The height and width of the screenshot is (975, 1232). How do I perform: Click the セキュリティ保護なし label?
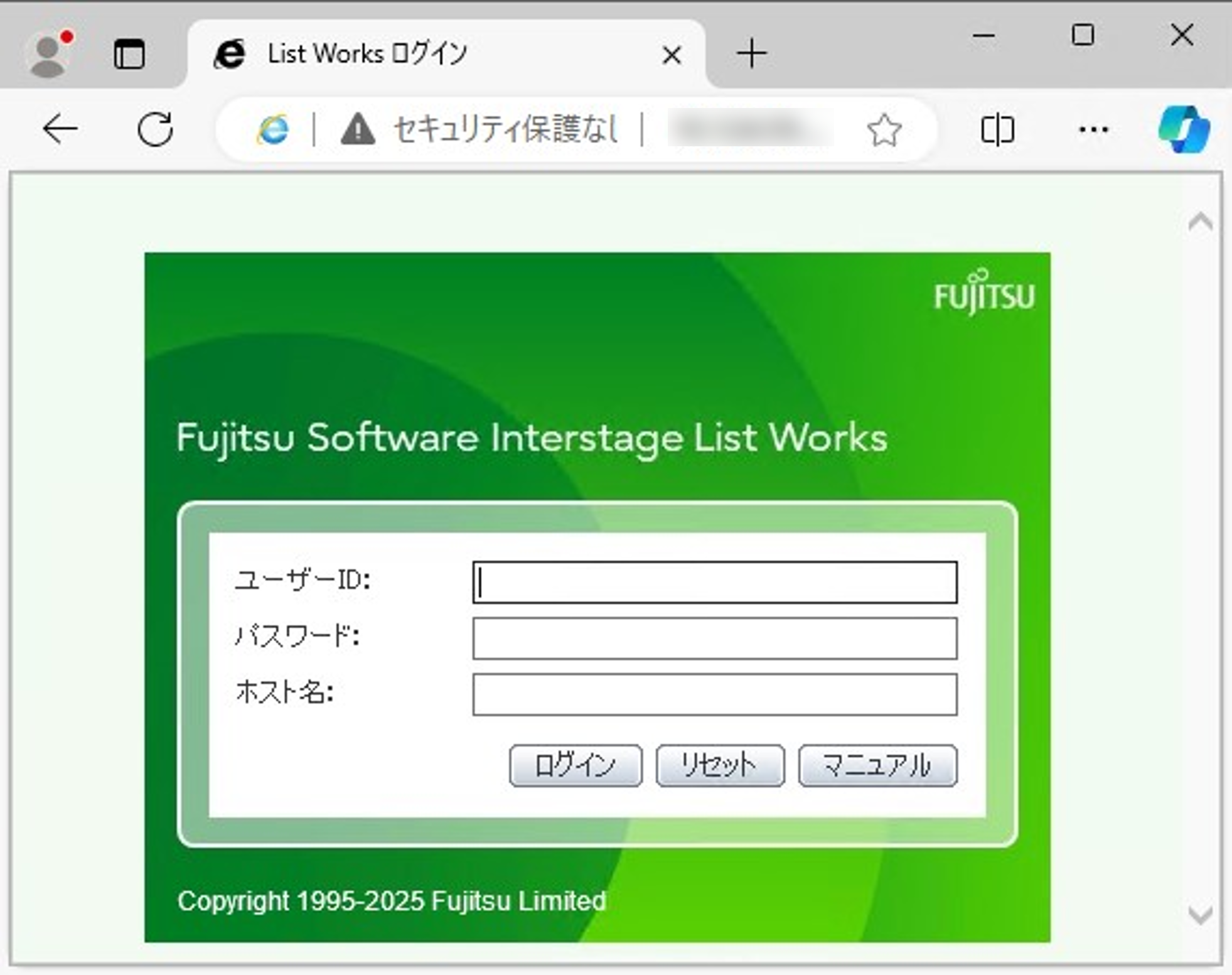click(506, 129)
